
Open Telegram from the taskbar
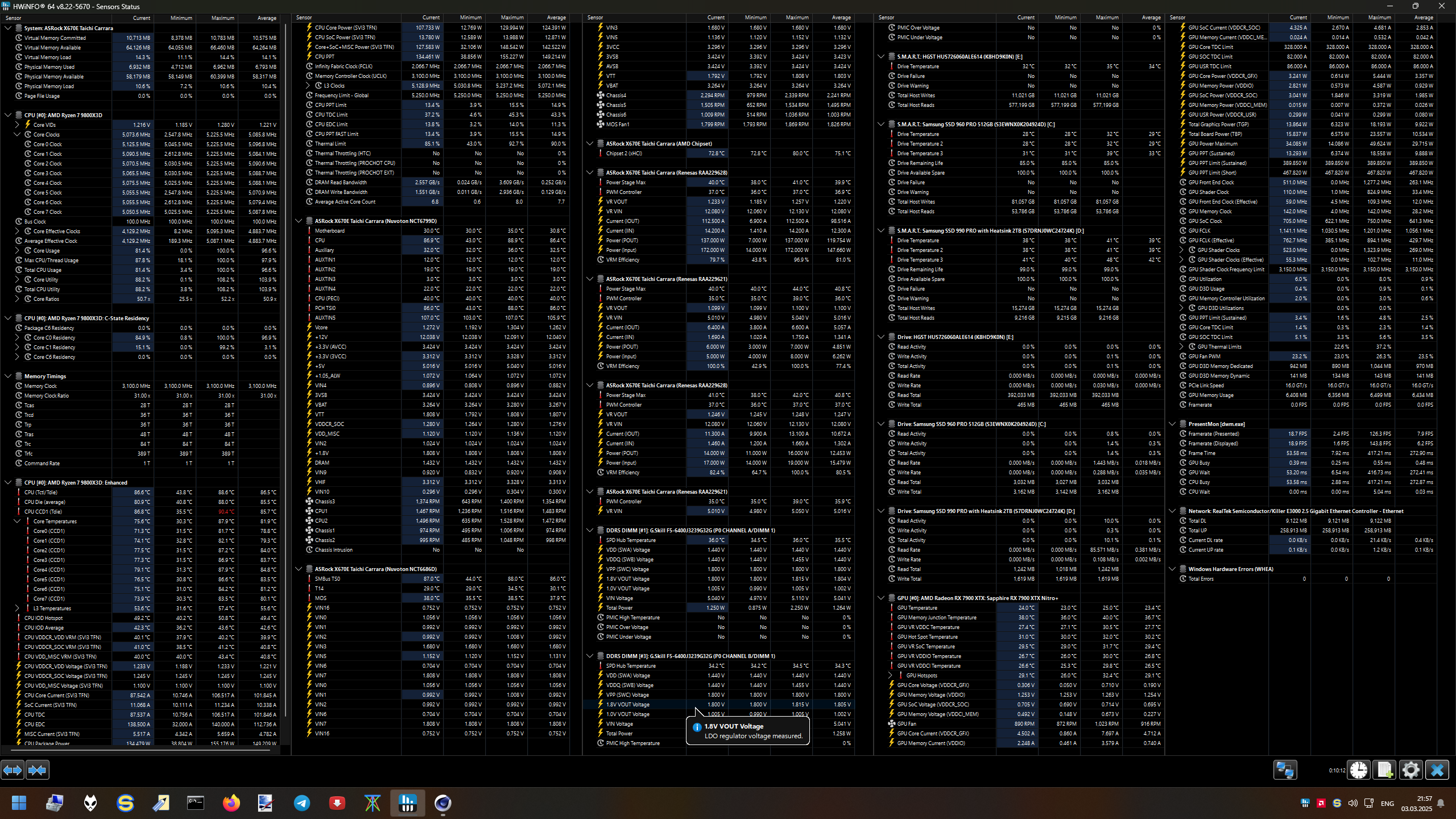[302, 803]
